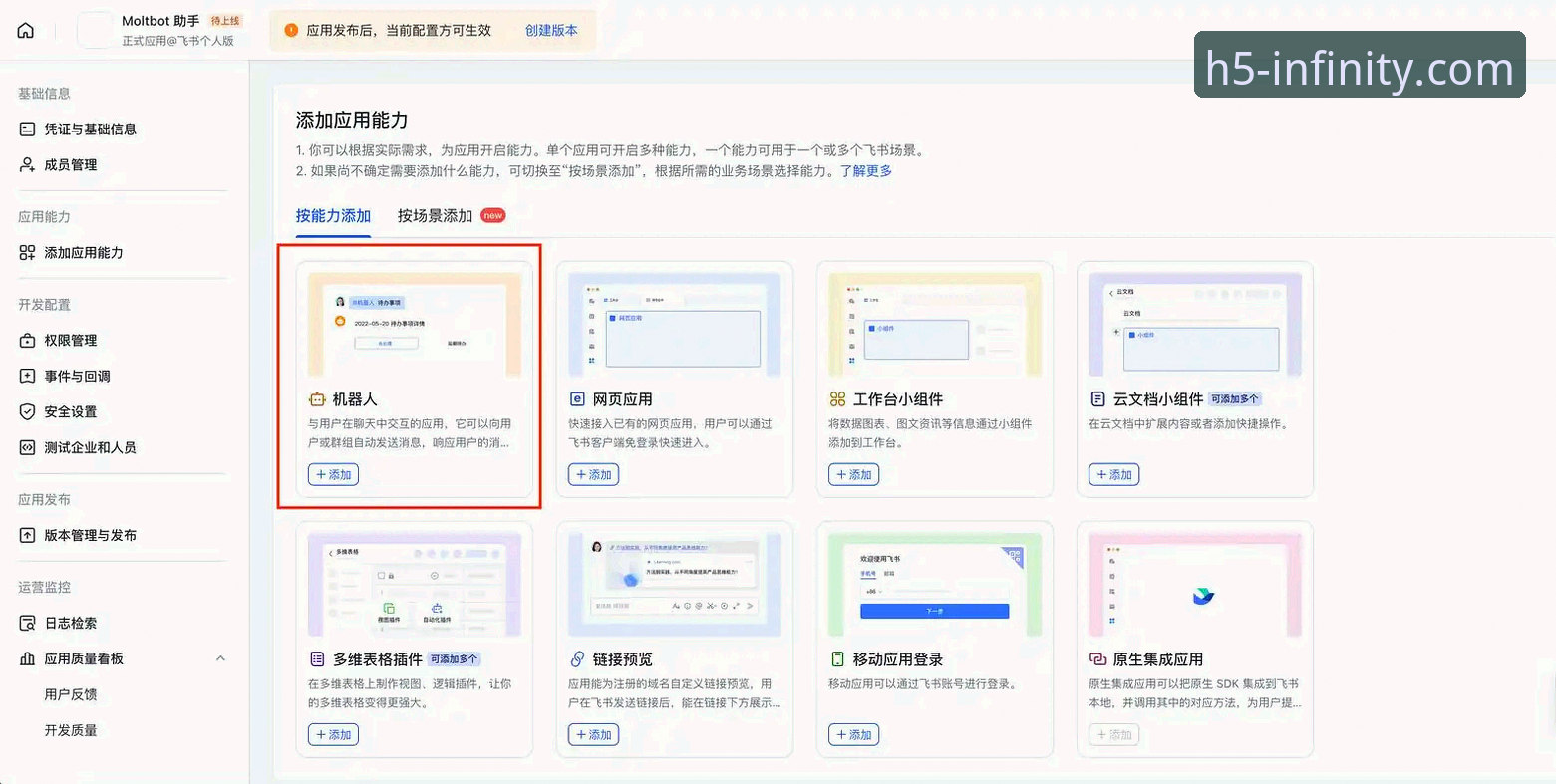Click the 网页应用 icon
The height and width of the screenshot is (784, 1556).
pos(577,399)
